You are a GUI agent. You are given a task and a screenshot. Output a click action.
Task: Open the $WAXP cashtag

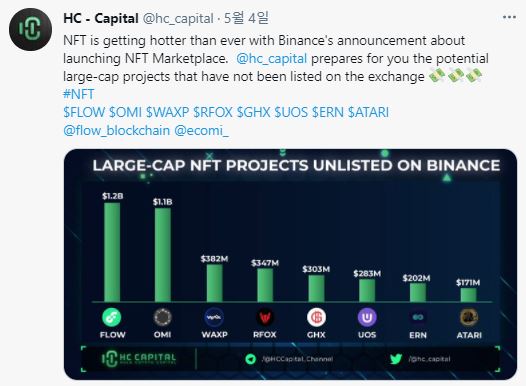168,112
